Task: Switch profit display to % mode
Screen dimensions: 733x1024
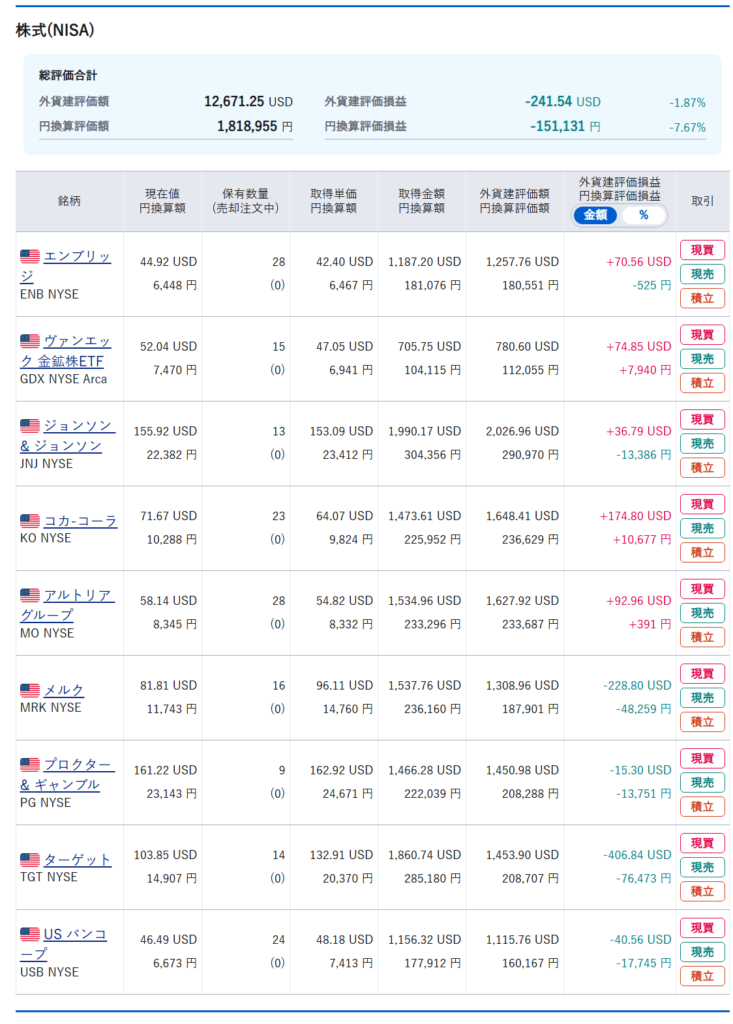Action: (643, 215)
